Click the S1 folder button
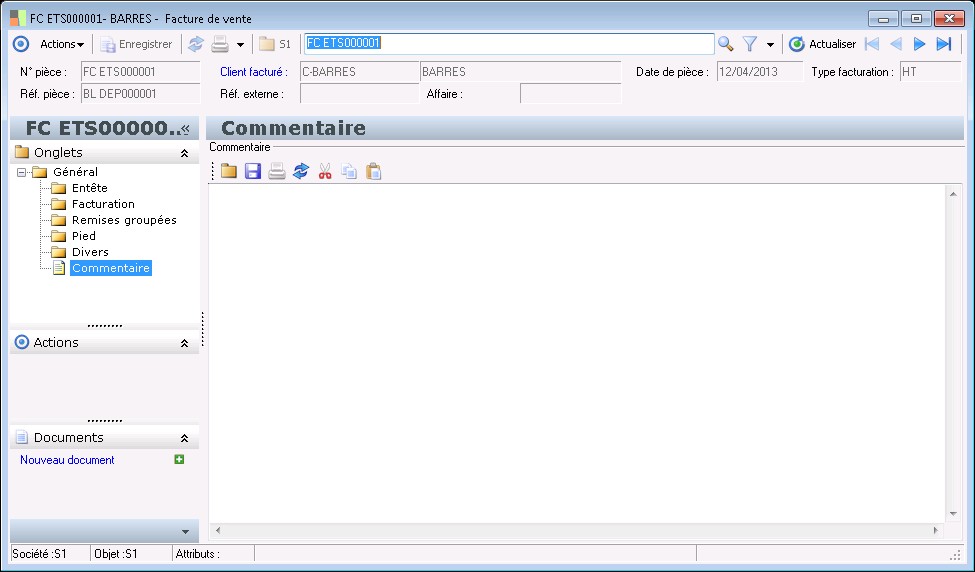Screen dimensions: 975x572 click(275, 44)
